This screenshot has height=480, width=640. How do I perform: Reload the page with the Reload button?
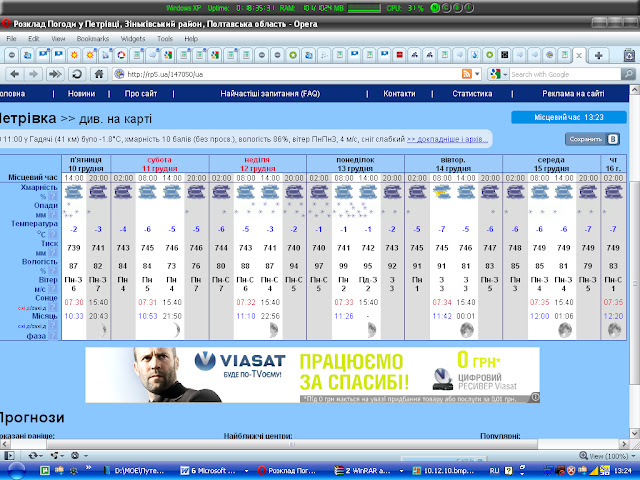point(76,74)
